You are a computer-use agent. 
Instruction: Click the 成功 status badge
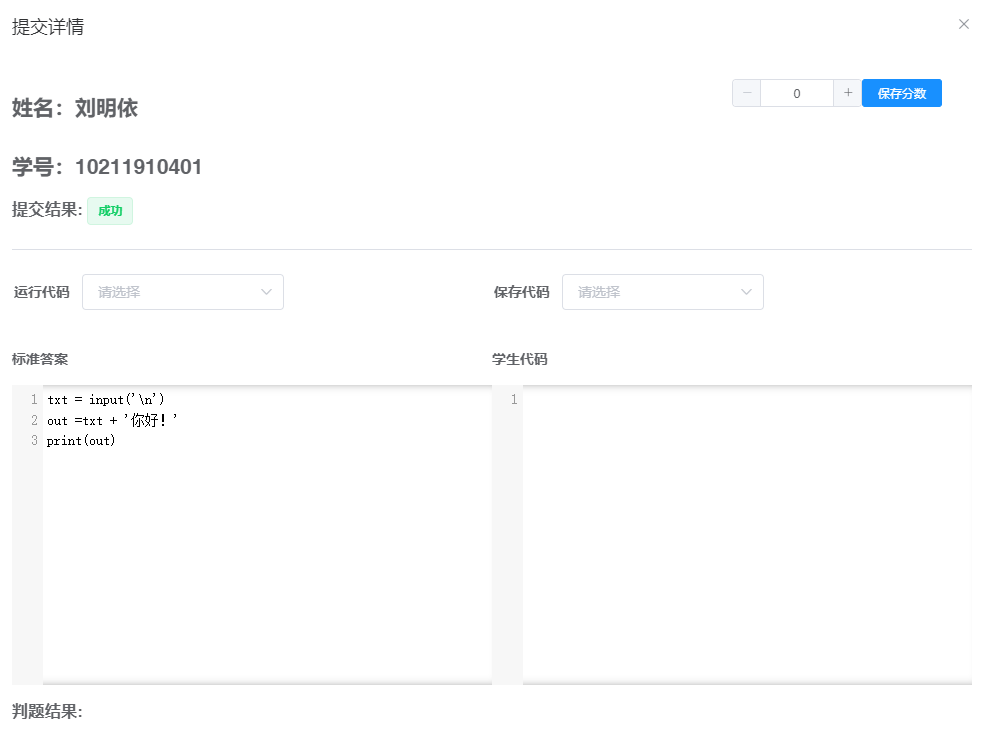tap(109, 211)
